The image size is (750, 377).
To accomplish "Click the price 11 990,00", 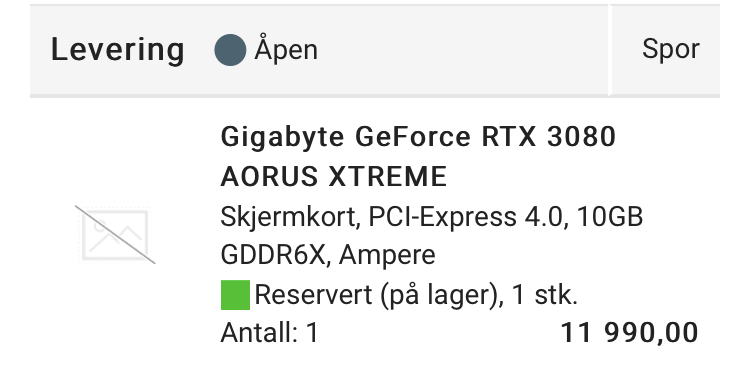I will coord(629,333).
